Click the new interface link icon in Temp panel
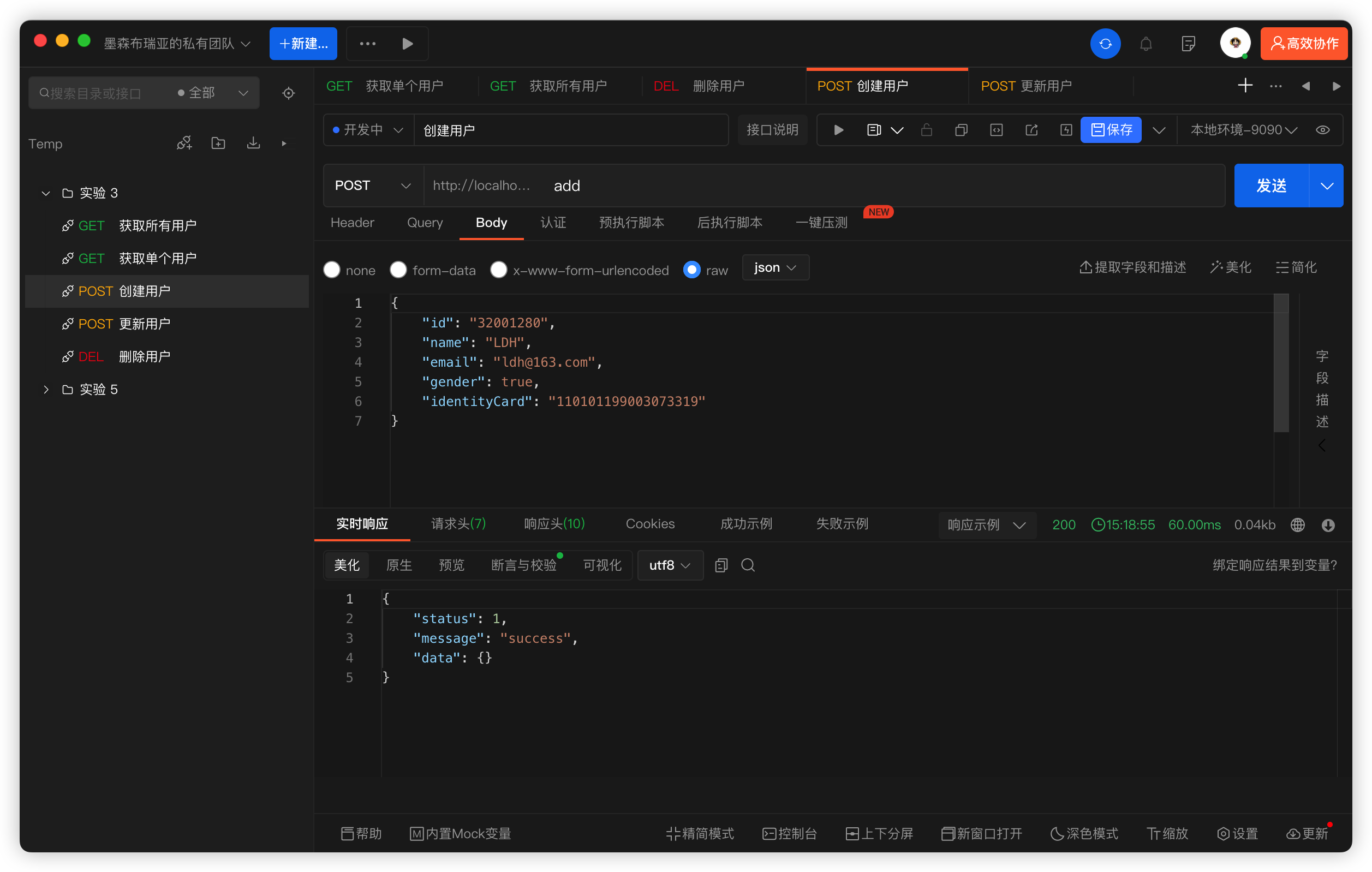Image resolution: width=1372 pixels, height=872 pixels. pyautogui.click(x=184, y=143)
